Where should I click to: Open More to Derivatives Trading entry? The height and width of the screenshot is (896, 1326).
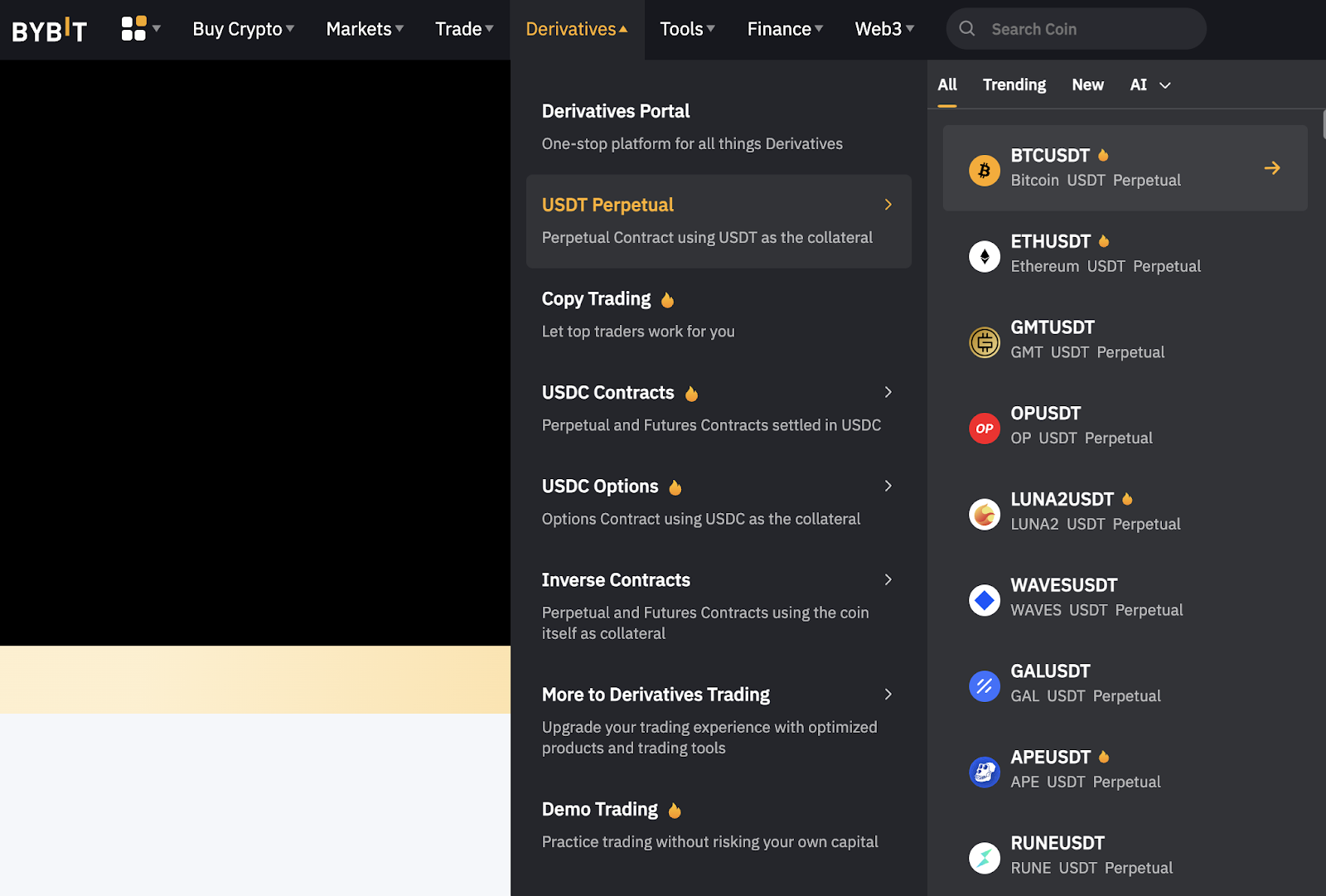719,720
